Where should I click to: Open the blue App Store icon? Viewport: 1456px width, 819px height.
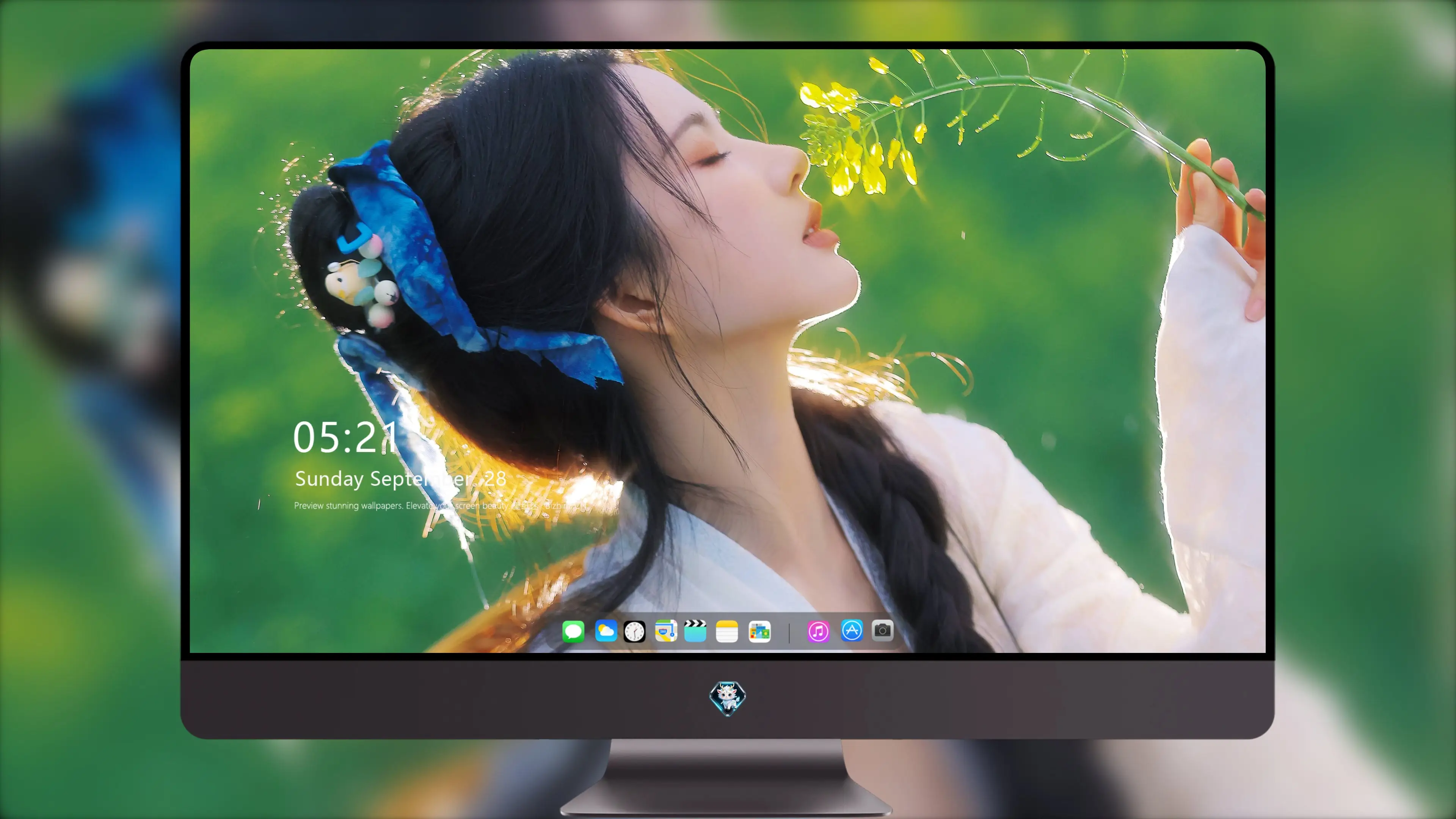[x=852, y=631]
